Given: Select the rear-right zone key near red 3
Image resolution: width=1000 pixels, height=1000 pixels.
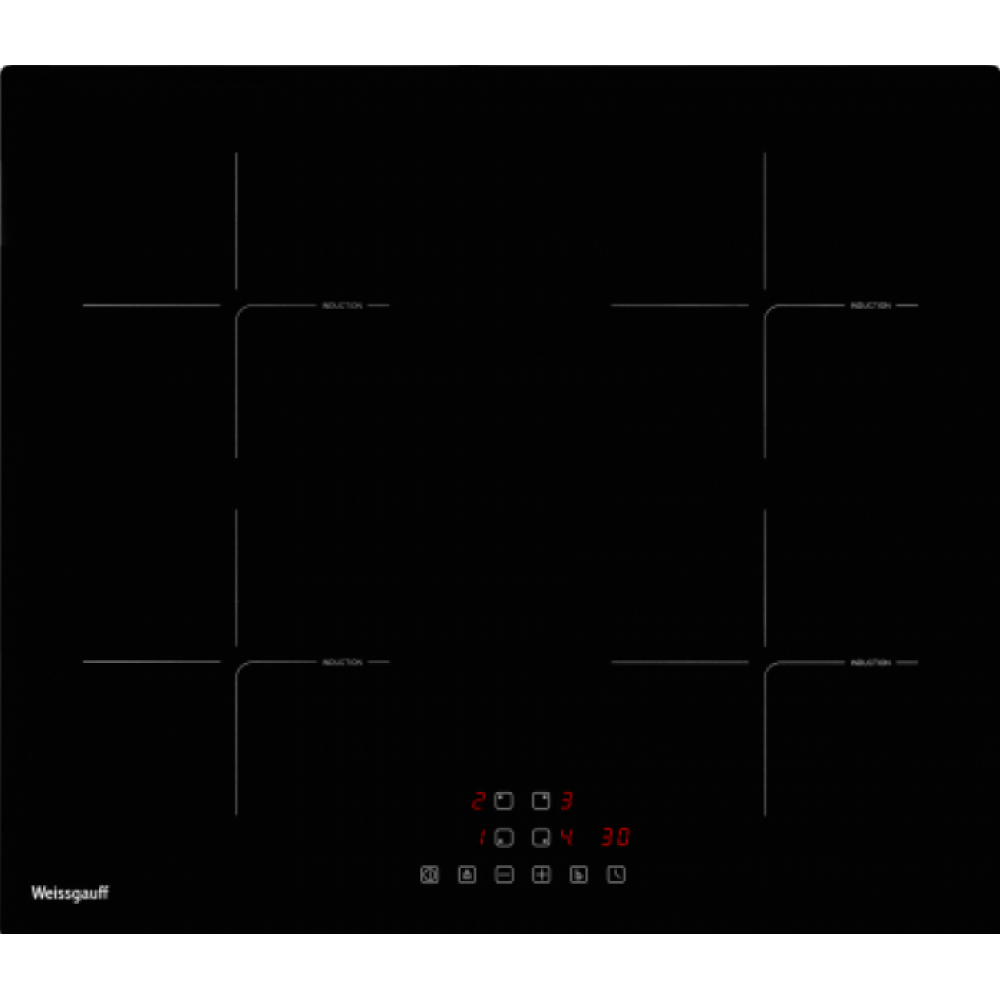Looking at the screenshot, I should [541, 800].
